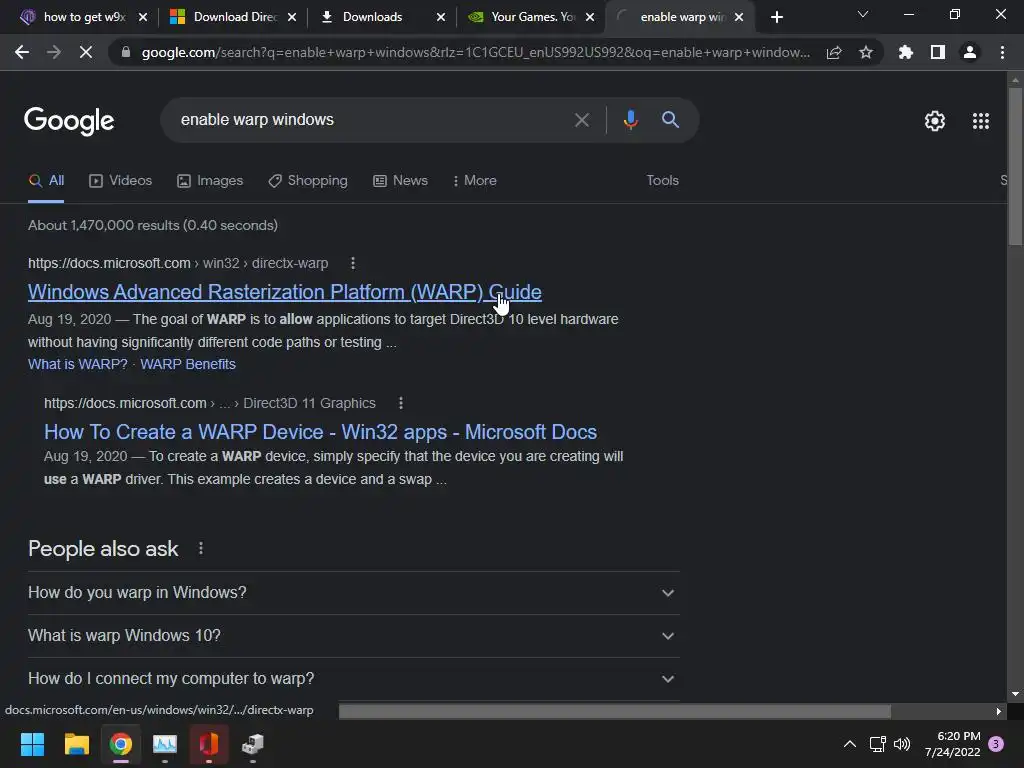
Task: Clear the search box with the X
Action: tap(582, 120)
